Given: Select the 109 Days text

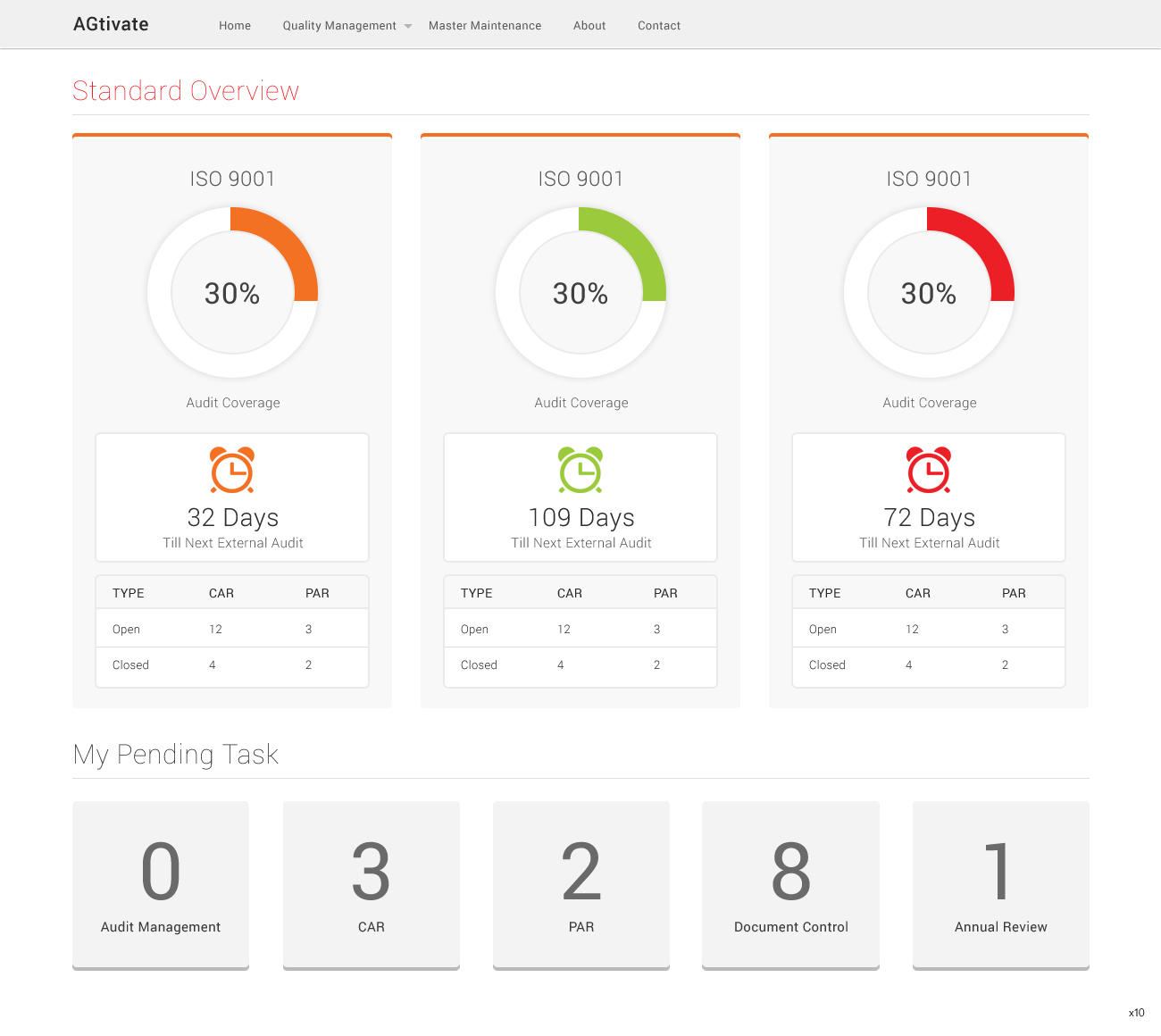Looking at the screenshot, I should pyautogui.click(x=581, y=518).
